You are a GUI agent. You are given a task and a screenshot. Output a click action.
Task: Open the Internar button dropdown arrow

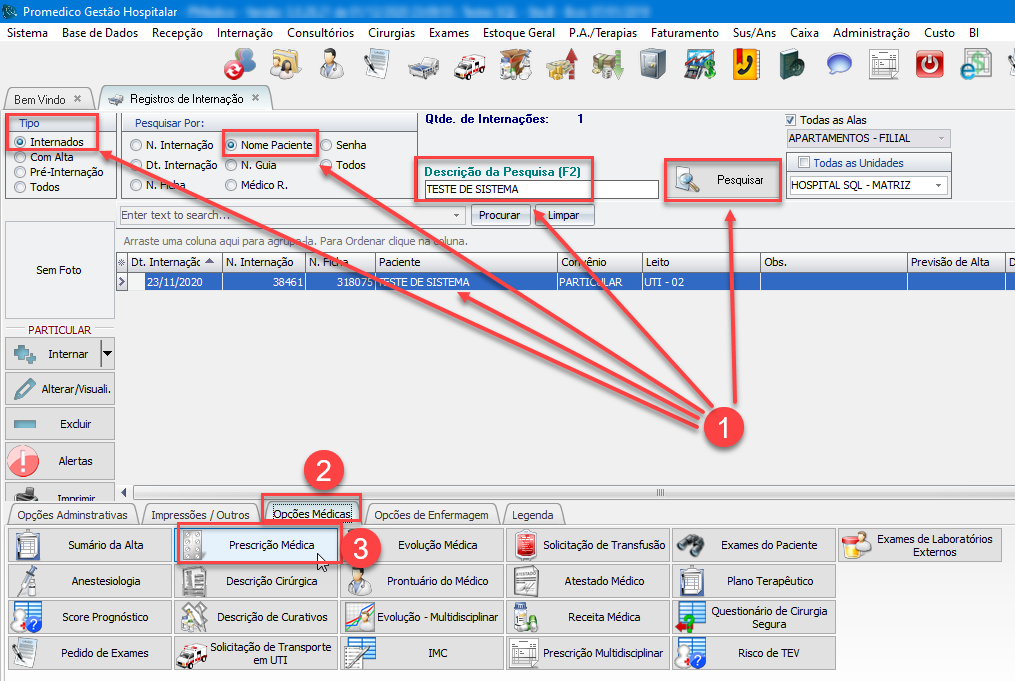pos(107,354)
